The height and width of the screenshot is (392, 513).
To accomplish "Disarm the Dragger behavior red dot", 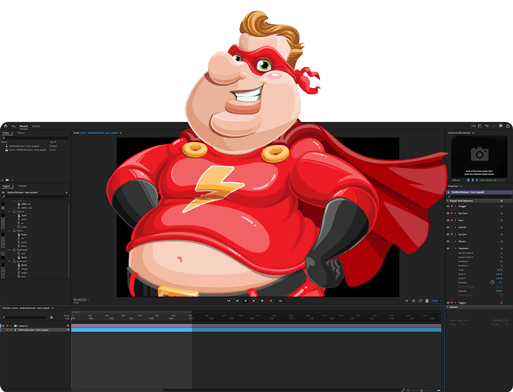I will point(452,206).
